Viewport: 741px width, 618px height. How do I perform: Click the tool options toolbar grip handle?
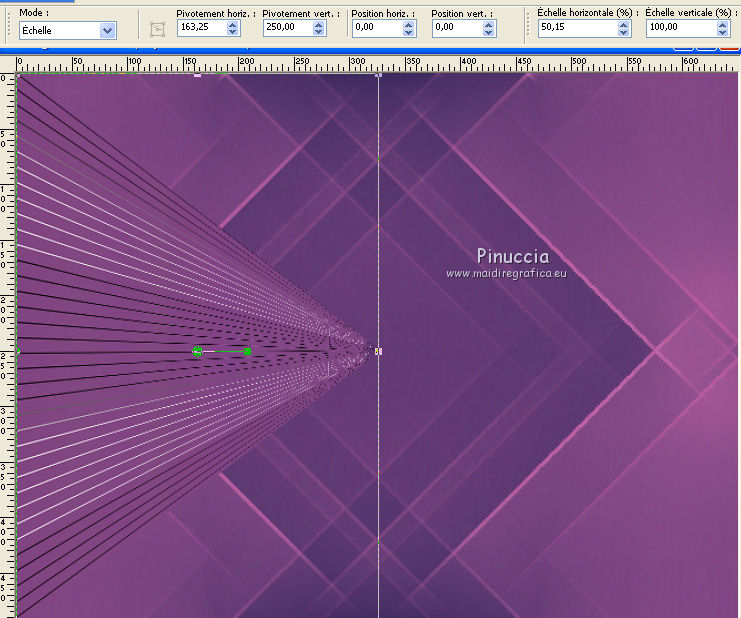pyautogui.click(x=9, y=25)
